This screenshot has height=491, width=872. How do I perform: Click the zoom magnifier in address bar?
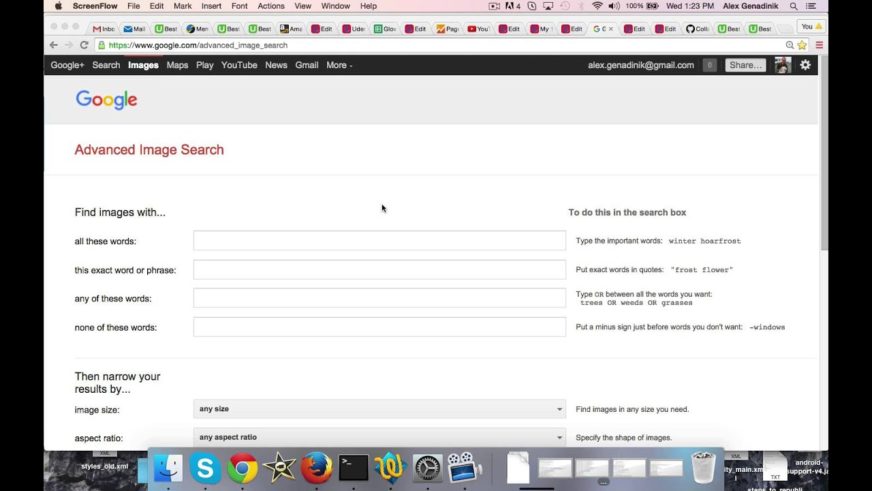[x=790, y=45]
